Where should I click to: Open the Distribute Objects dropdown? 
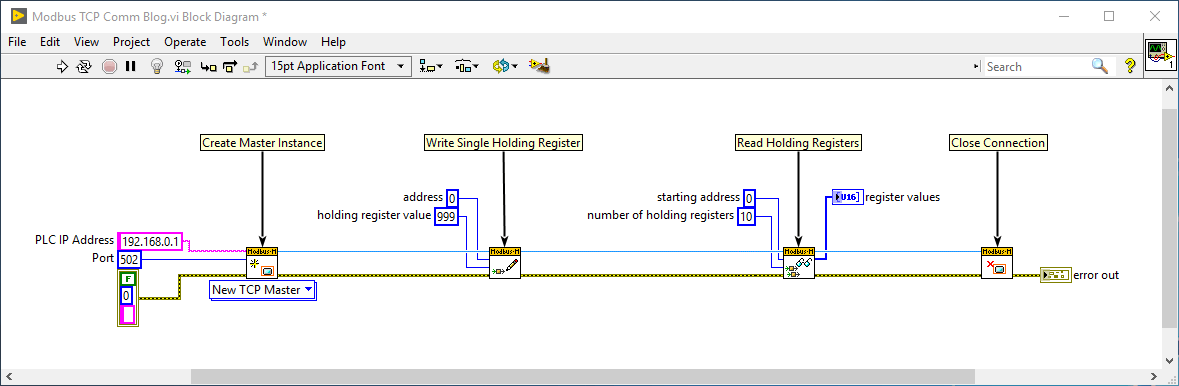click(467, 66)
